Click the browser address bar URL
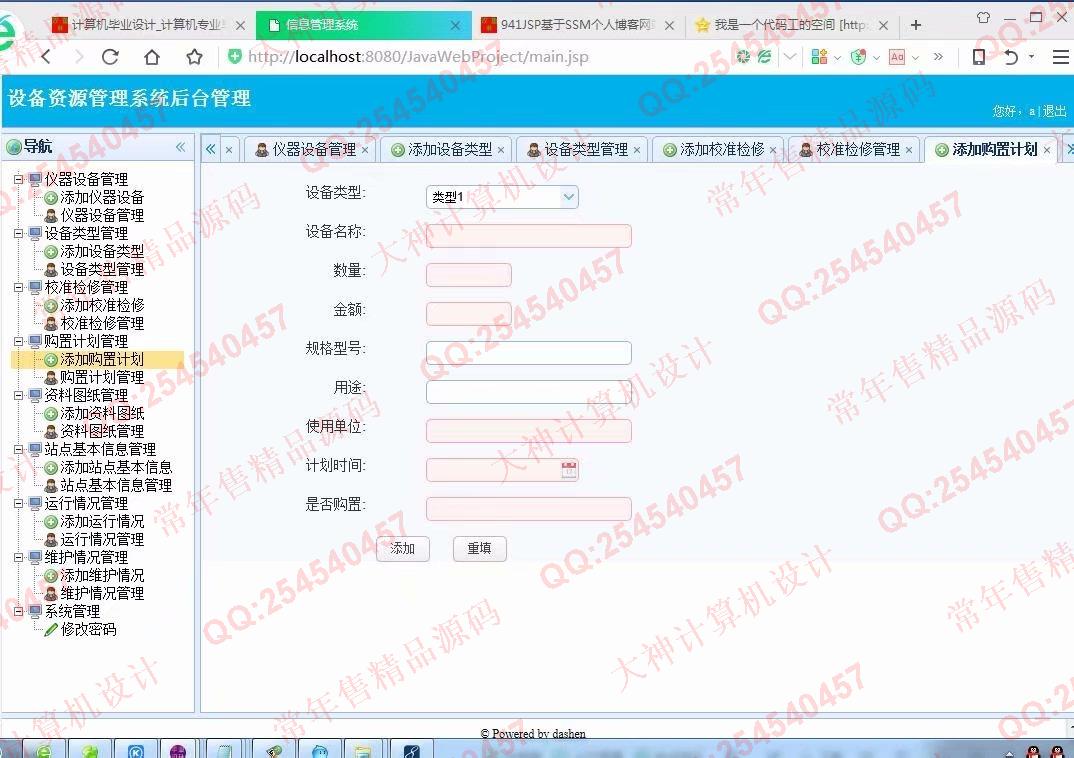 click(x=418, y=57)
